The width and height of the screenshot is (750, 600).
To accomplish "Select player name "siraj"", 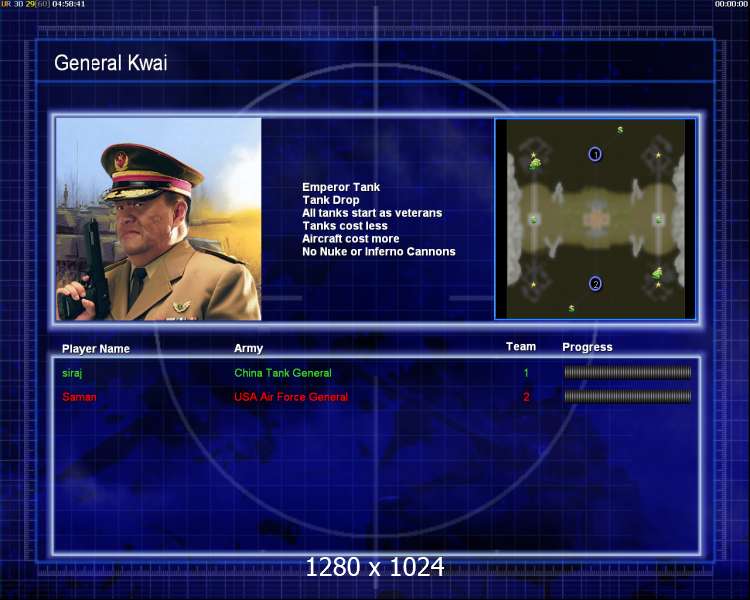I will coord(72,373).
